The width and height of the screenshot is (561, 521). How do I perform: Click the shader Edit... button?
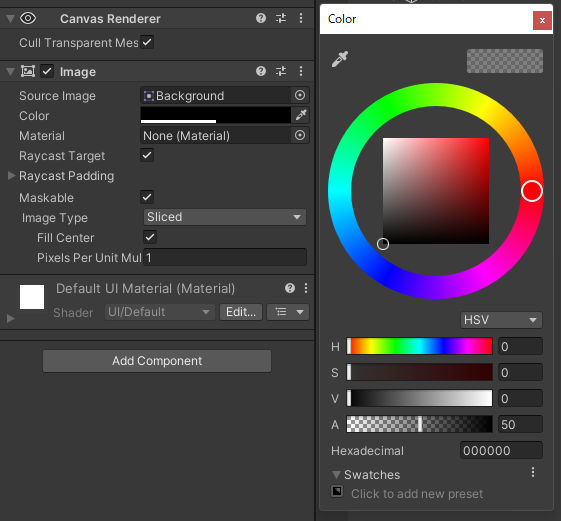[x=241, y=312]
